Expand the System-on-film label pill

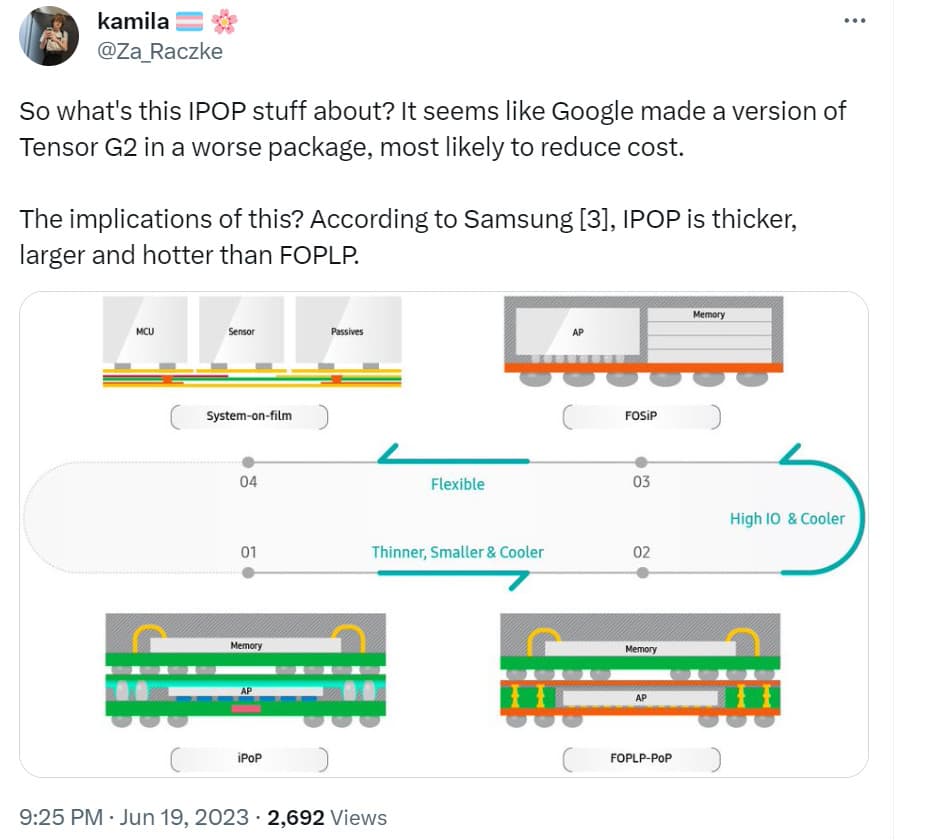250,417
